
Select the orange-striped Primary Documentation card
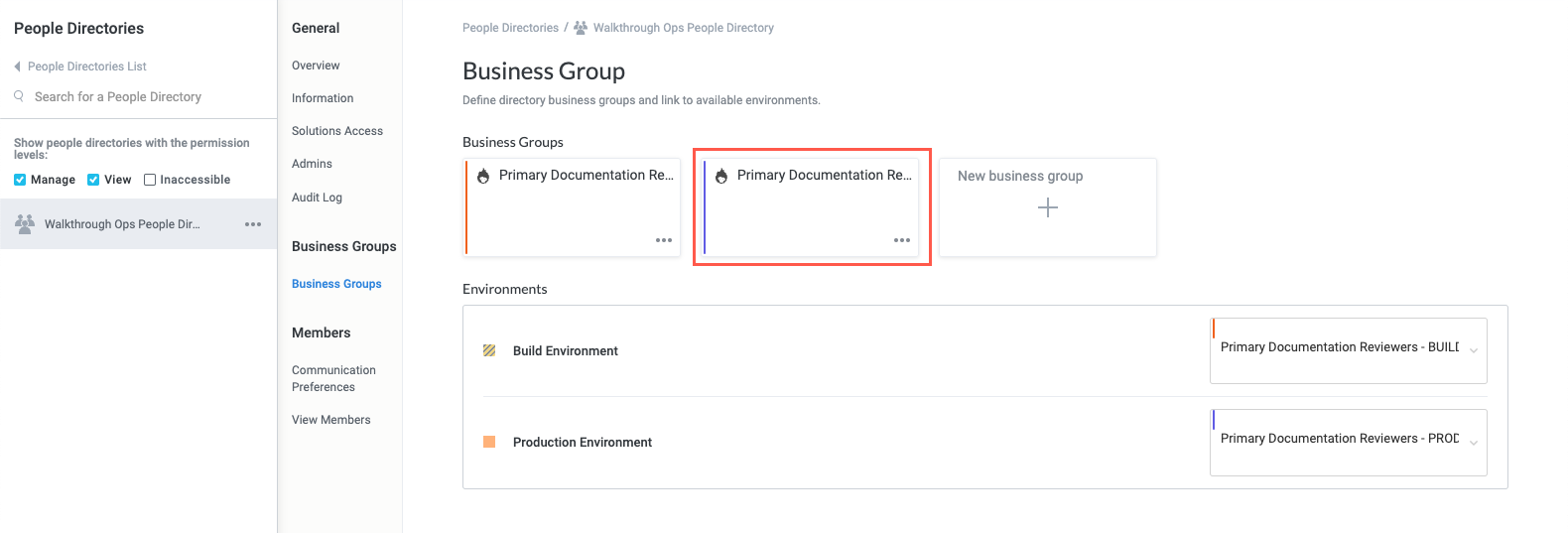(x=573, y=207)
